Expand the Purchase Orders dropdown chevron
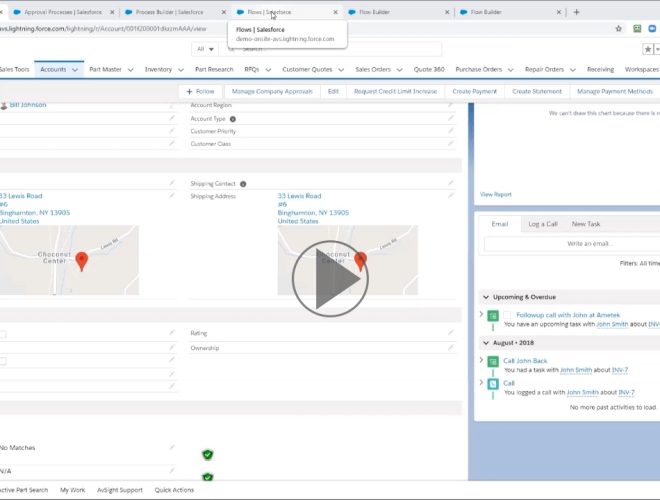The image size is (660, 500). tap(511, 70)
